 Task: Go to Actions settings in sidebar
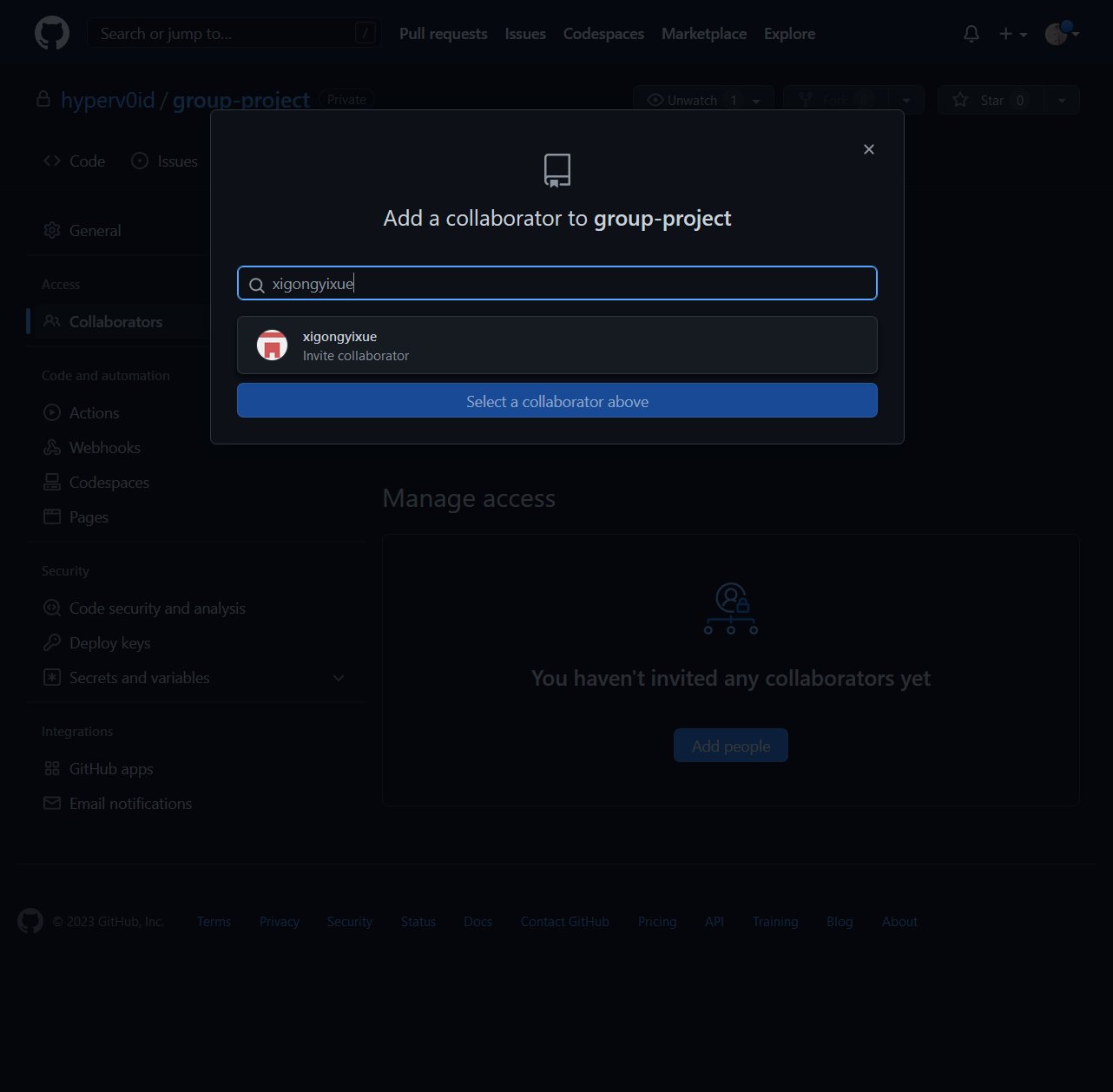[x=94, y=413]
